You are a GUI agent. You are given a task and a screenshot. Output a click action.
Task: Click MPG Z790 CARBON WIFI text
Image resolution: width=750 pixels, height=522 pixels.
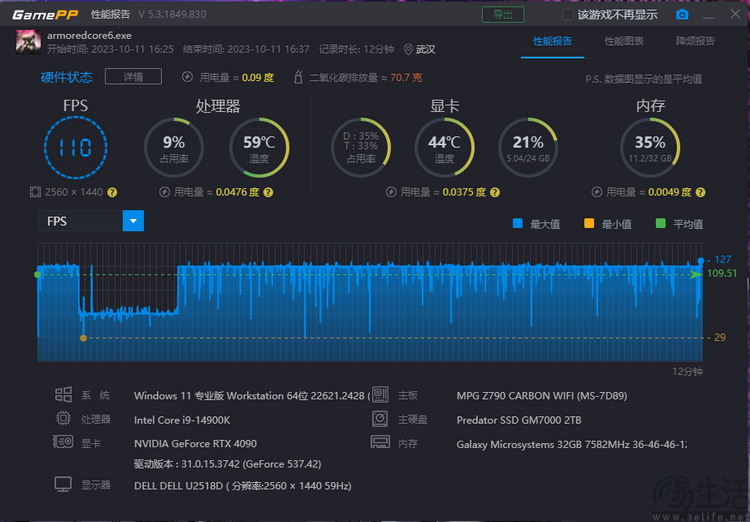tap(541, 396)
